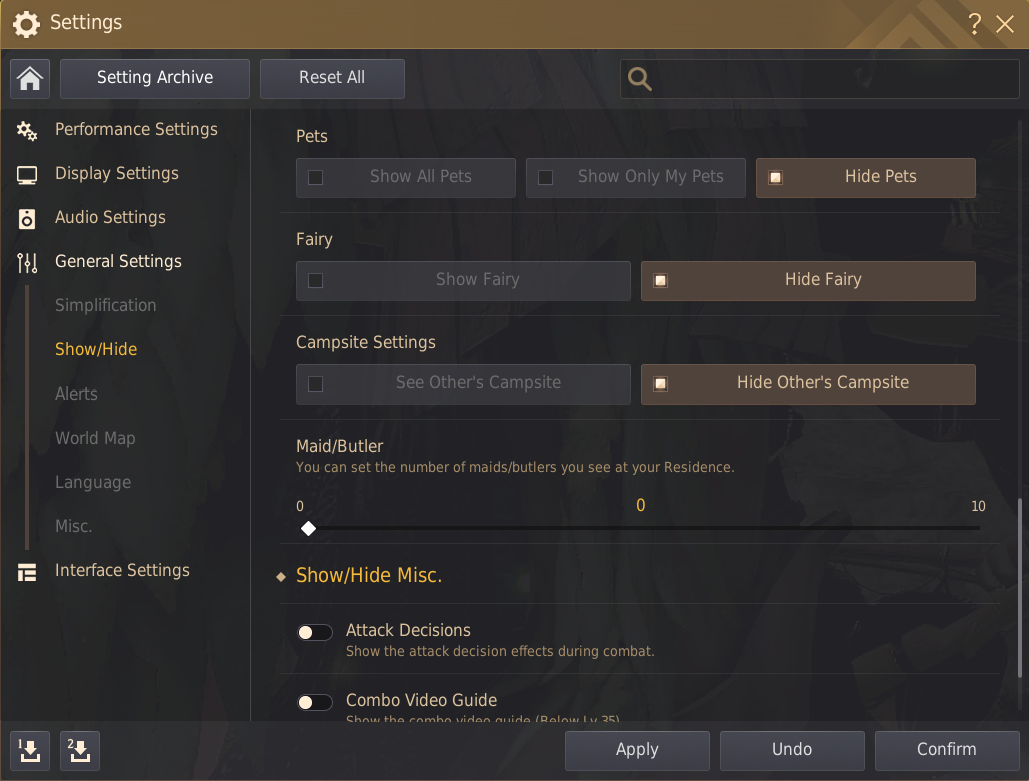Open the preset 1 save icon

[30, 750]
